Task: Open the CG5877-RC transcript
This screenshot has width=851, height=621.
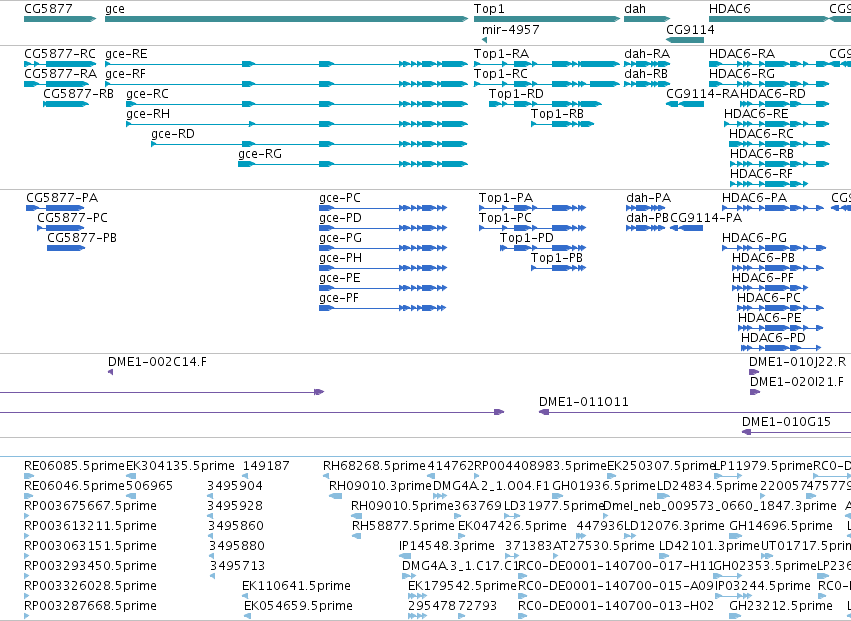Action: 60,54
